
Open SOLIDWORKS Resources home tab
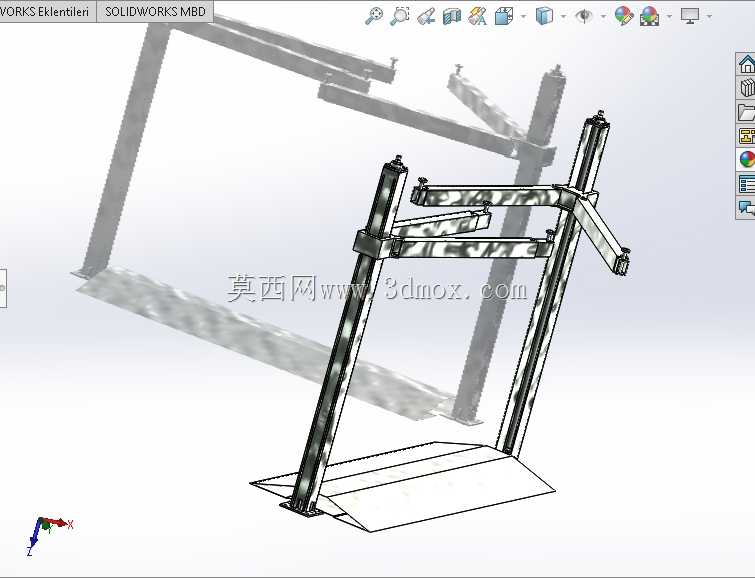(x=746, y=64)
